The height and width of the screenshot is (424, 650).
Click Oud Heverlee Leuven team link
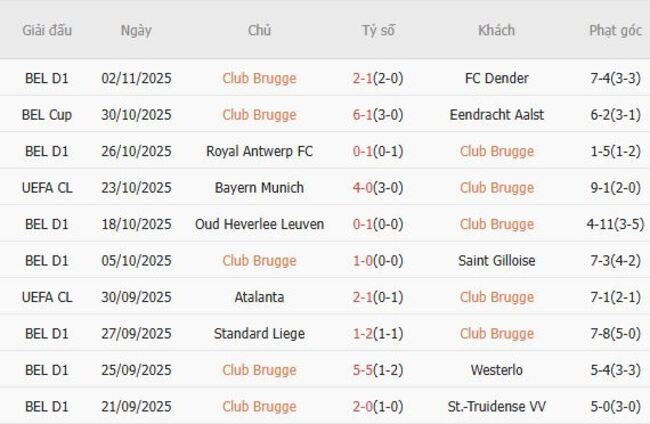(259, 224)
